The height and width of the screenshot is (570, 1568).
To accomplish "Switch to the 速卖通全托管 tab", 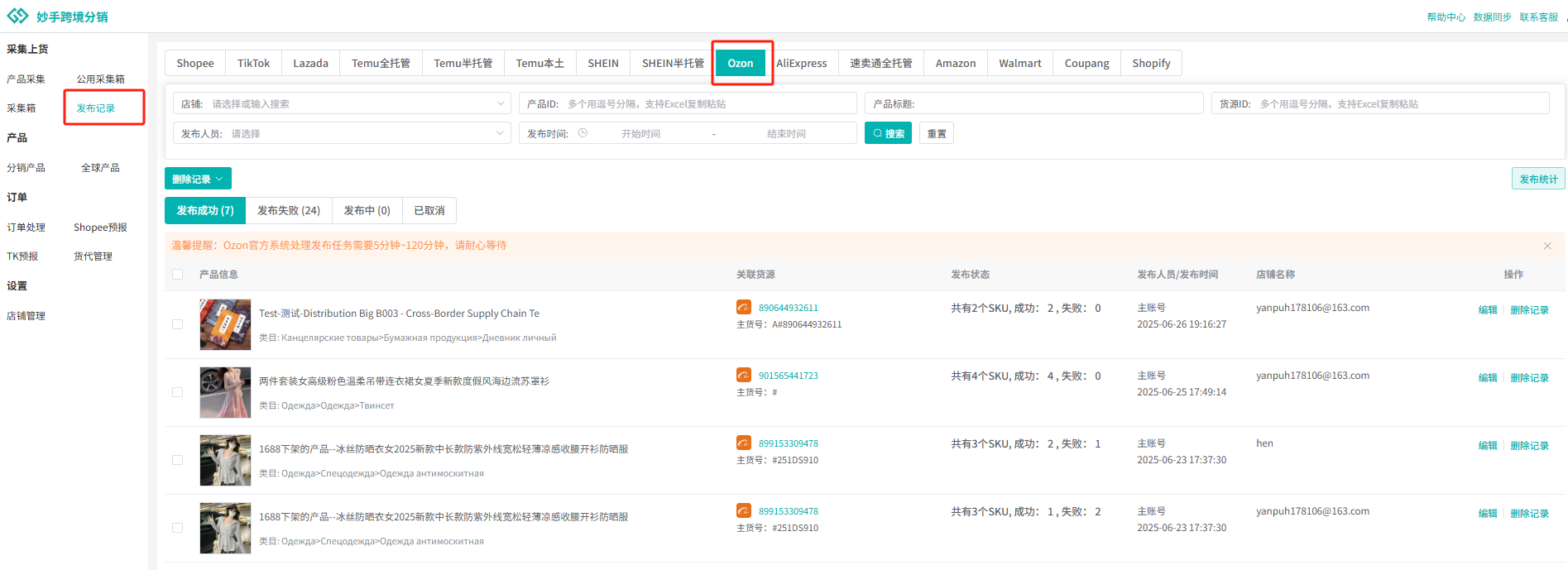I will tap(880, 63).
